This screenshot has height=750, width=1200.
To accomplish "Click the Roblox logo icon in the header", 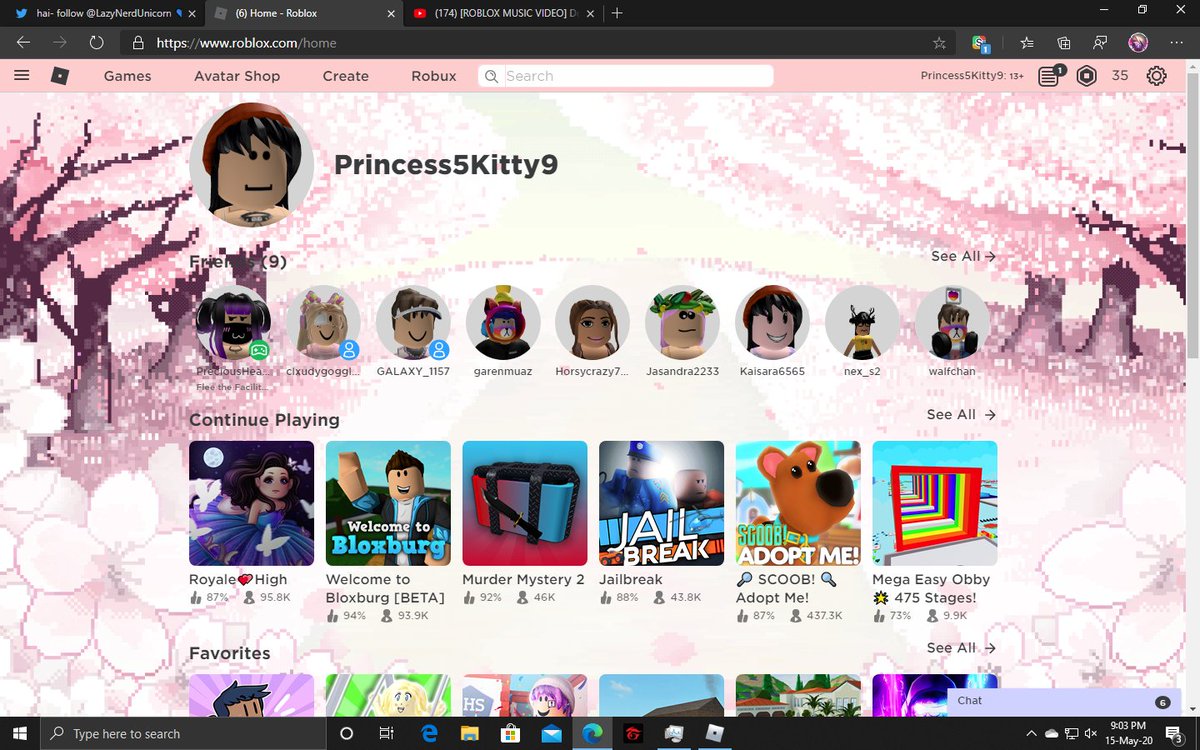I will click(x=60, y=76).
